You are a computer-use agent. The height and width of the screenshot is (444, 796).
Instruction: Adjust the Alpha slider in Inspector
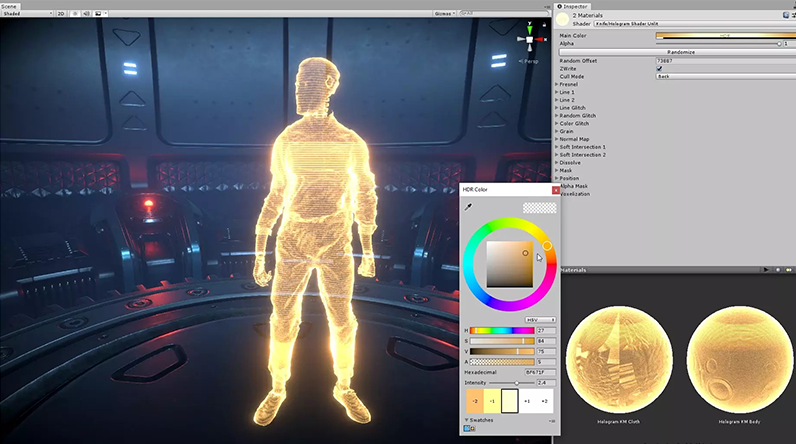[718, 44]
